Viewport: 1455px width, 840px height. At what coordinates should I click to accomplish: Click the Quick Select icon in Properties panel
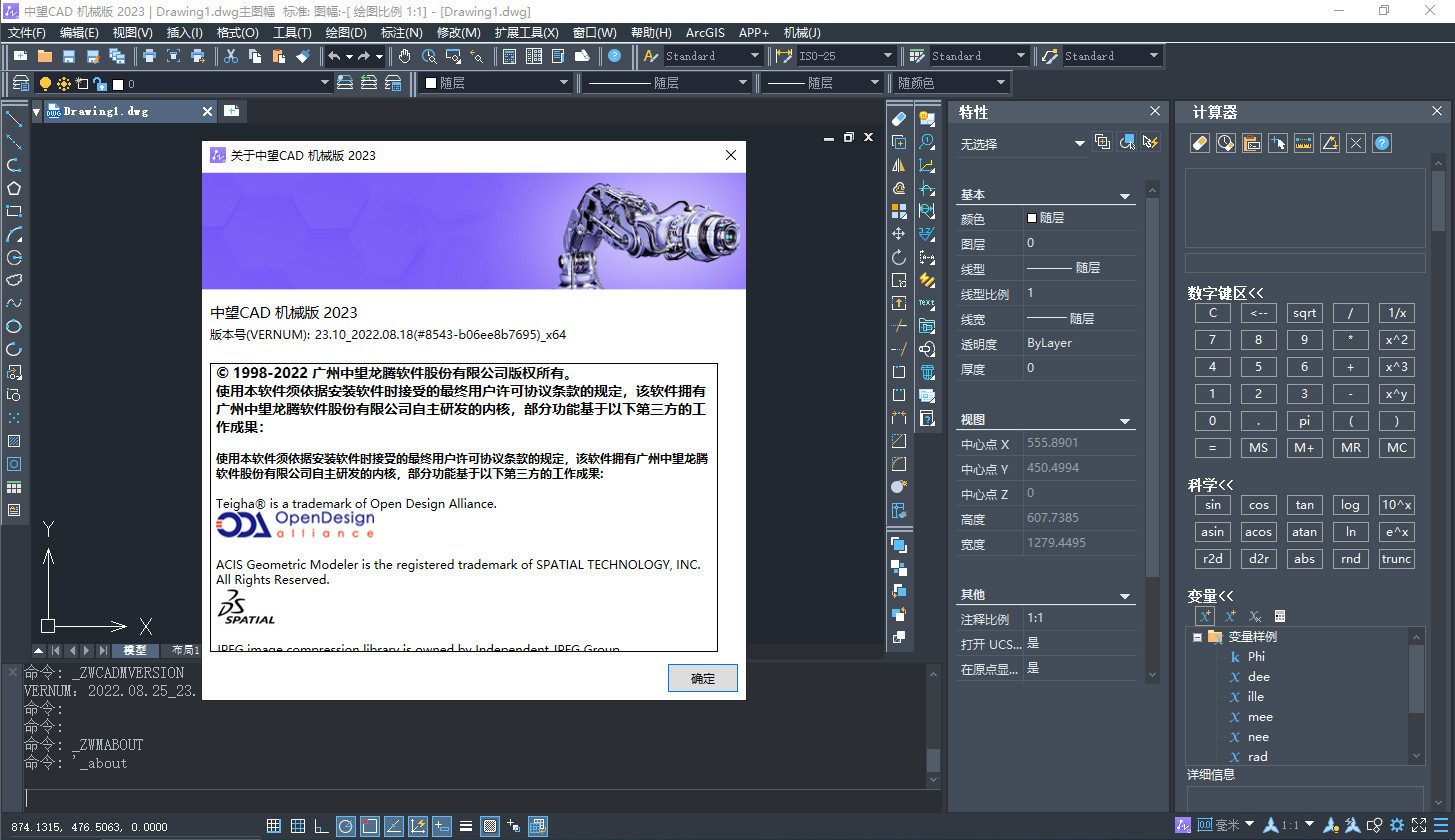pos(1150,143)
